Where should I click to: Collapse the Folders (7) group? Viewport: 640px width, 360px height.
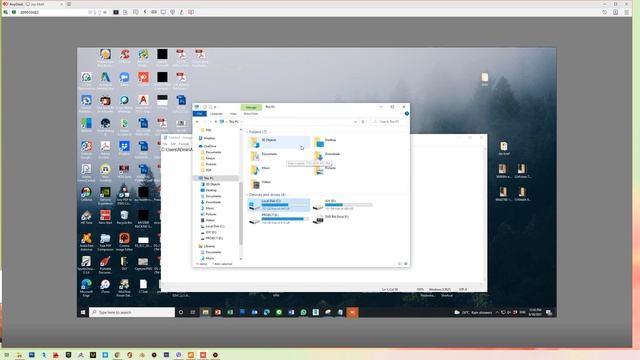(247, 132)
